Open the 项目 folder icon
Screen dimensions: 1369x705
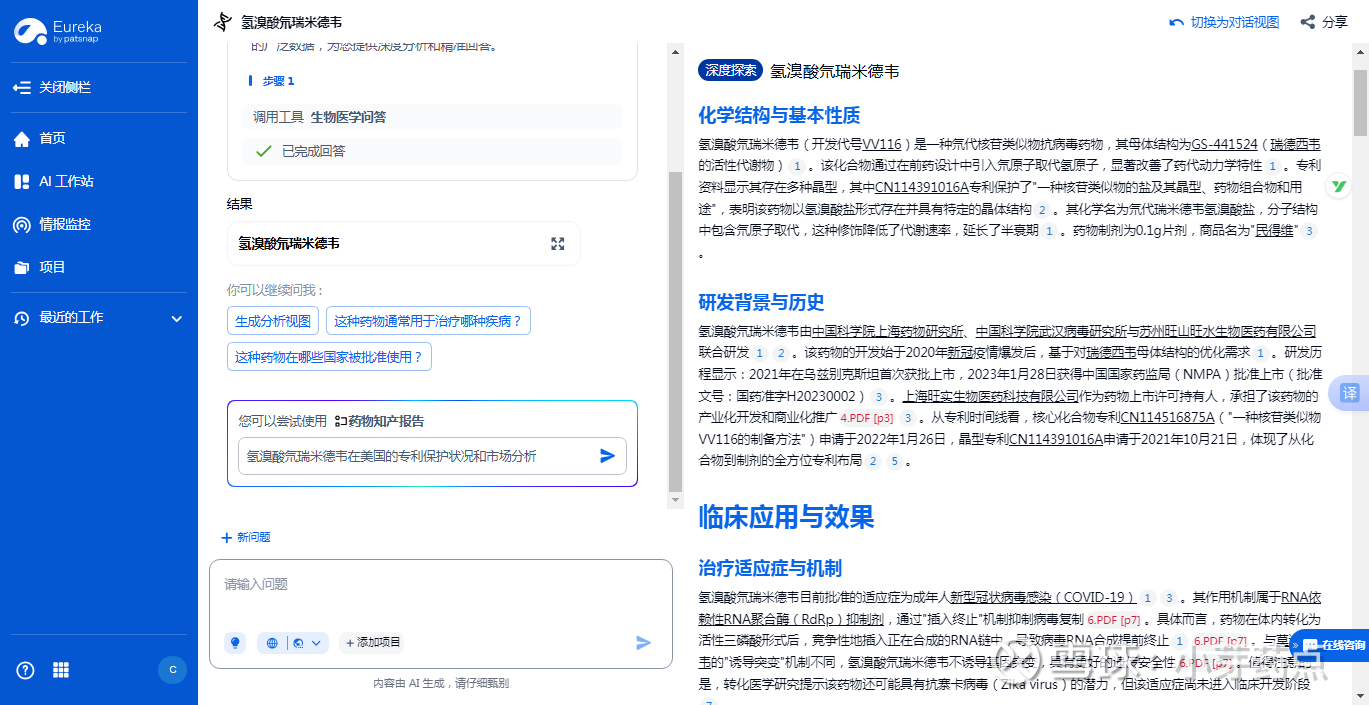point(21,268)
